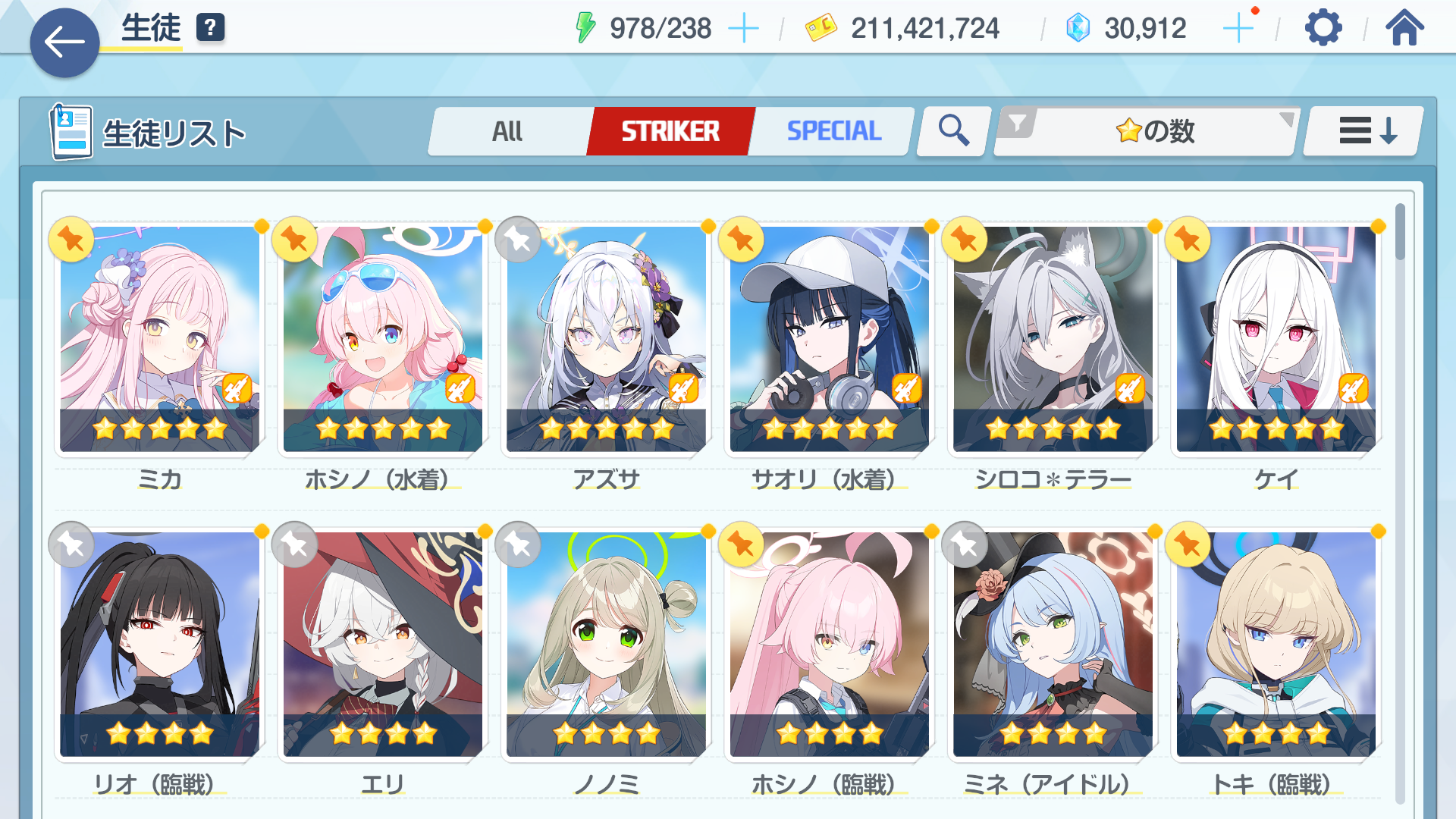Add energy with the plus icon

[743, 29]
